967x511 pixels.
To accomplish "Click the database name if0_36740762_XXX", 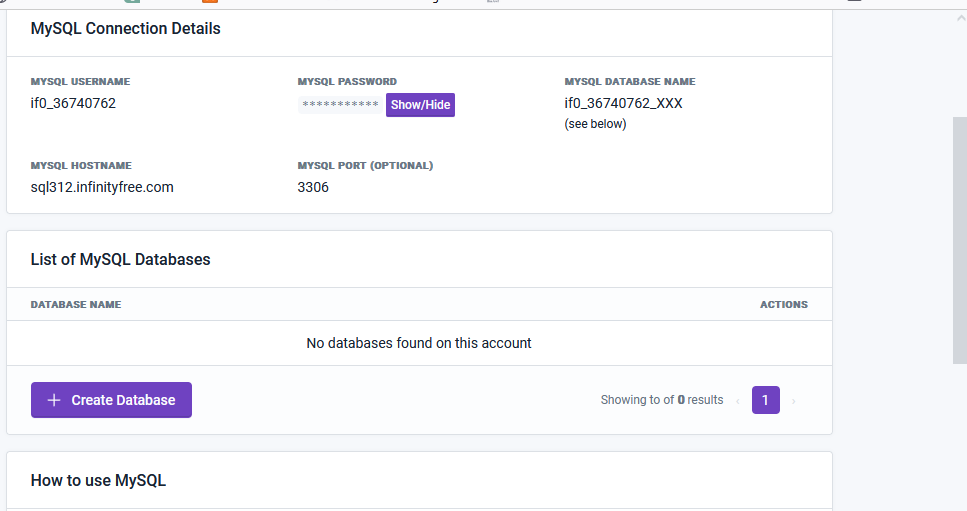I will 623,103.
